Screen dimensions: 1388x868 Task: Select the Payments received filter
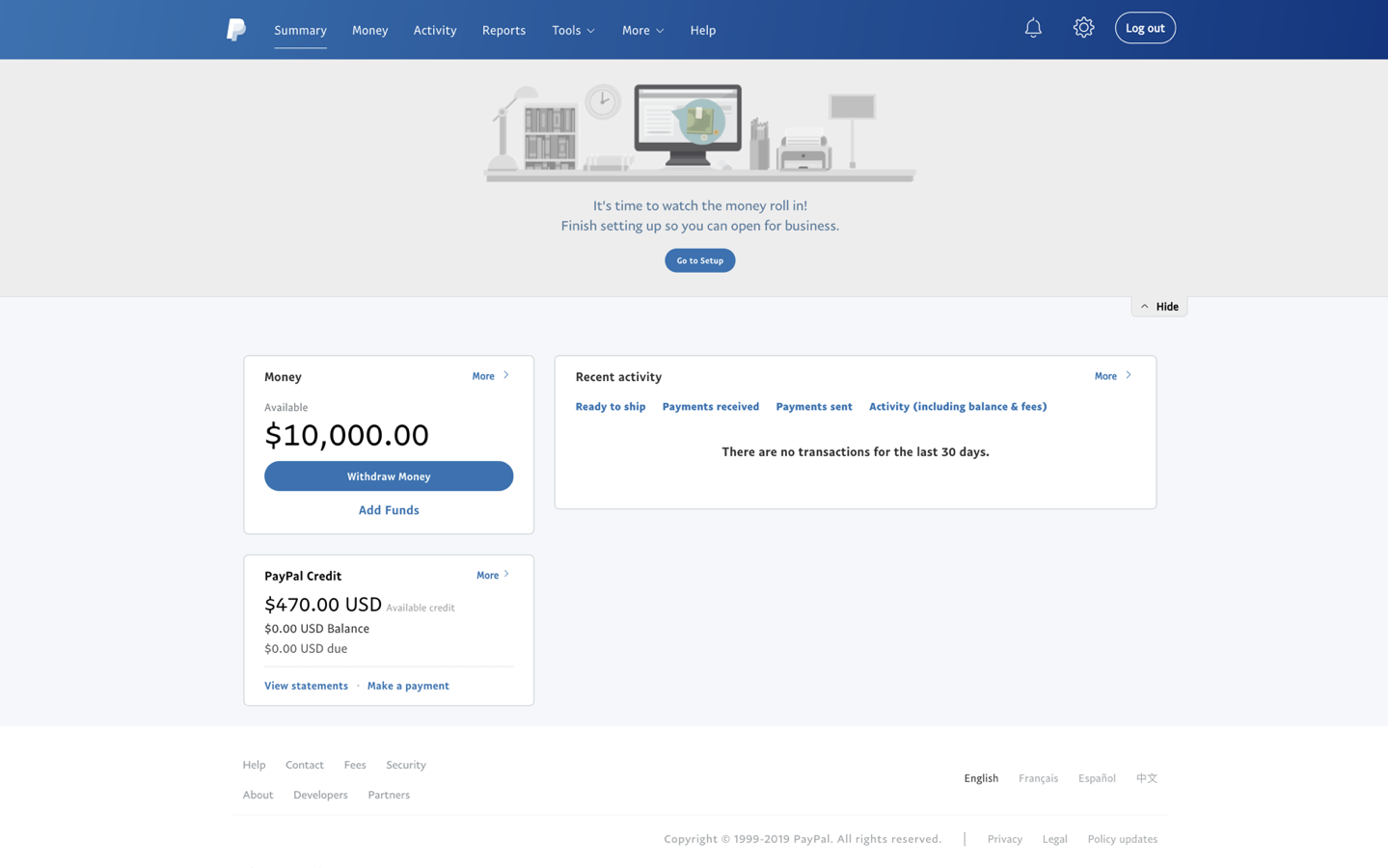point(711,407)
